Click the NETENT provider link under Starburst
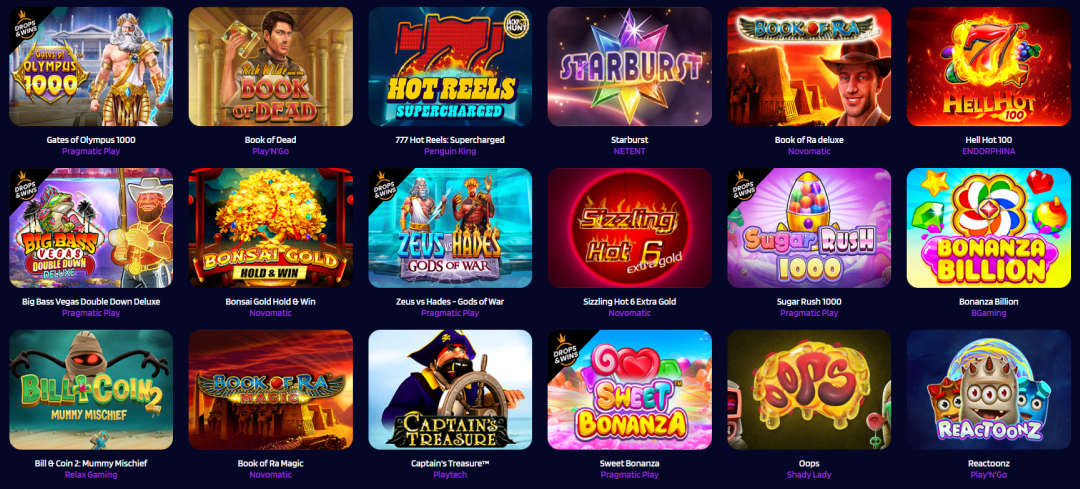The image size is (1080, 489). 630,152
